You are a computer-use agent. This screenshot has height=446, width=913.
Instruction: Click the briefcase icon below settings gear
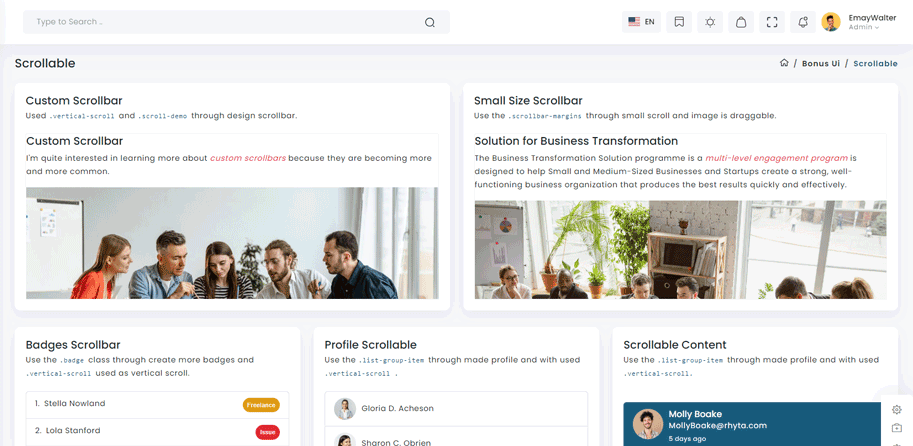[897, 429]
